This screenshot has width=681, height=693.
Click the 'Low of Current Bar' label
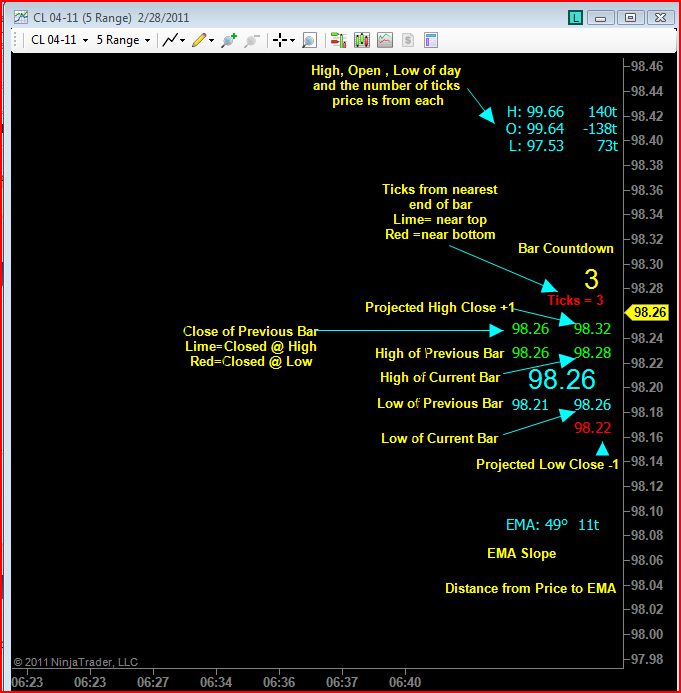tap(440, 438)
